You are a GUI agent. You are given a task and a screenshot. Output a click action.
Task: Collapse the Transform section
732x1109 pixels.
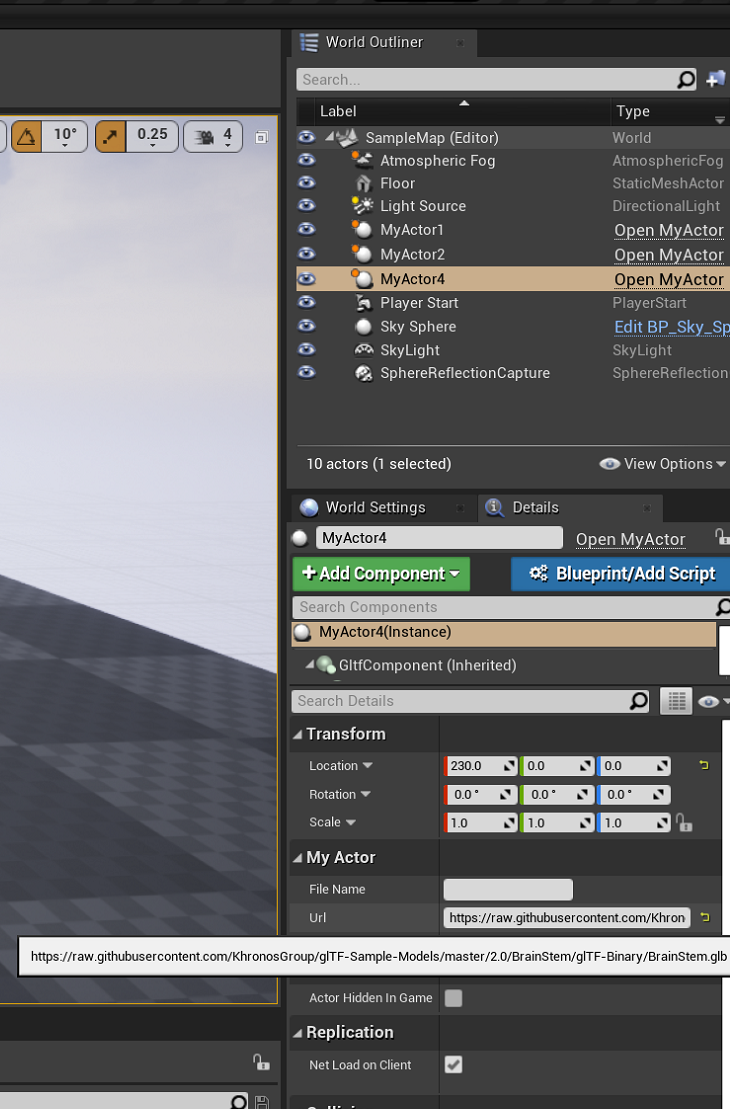pyautogui.click(x=298, y=735)
